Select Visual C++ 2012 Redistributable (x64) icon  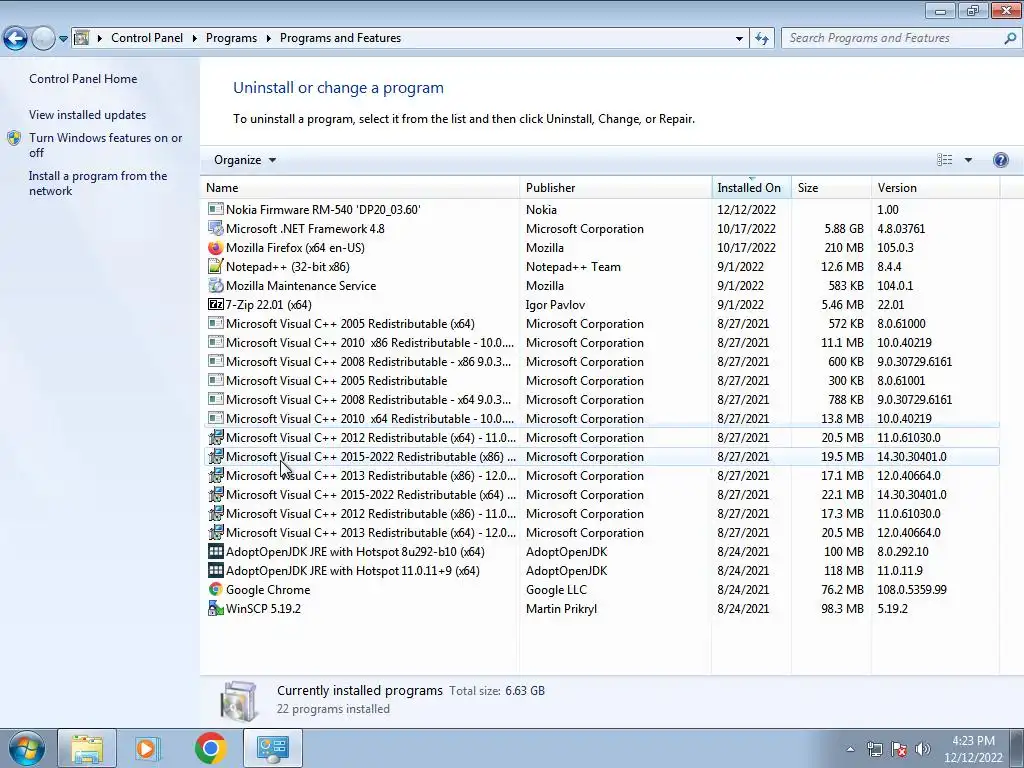216,437
